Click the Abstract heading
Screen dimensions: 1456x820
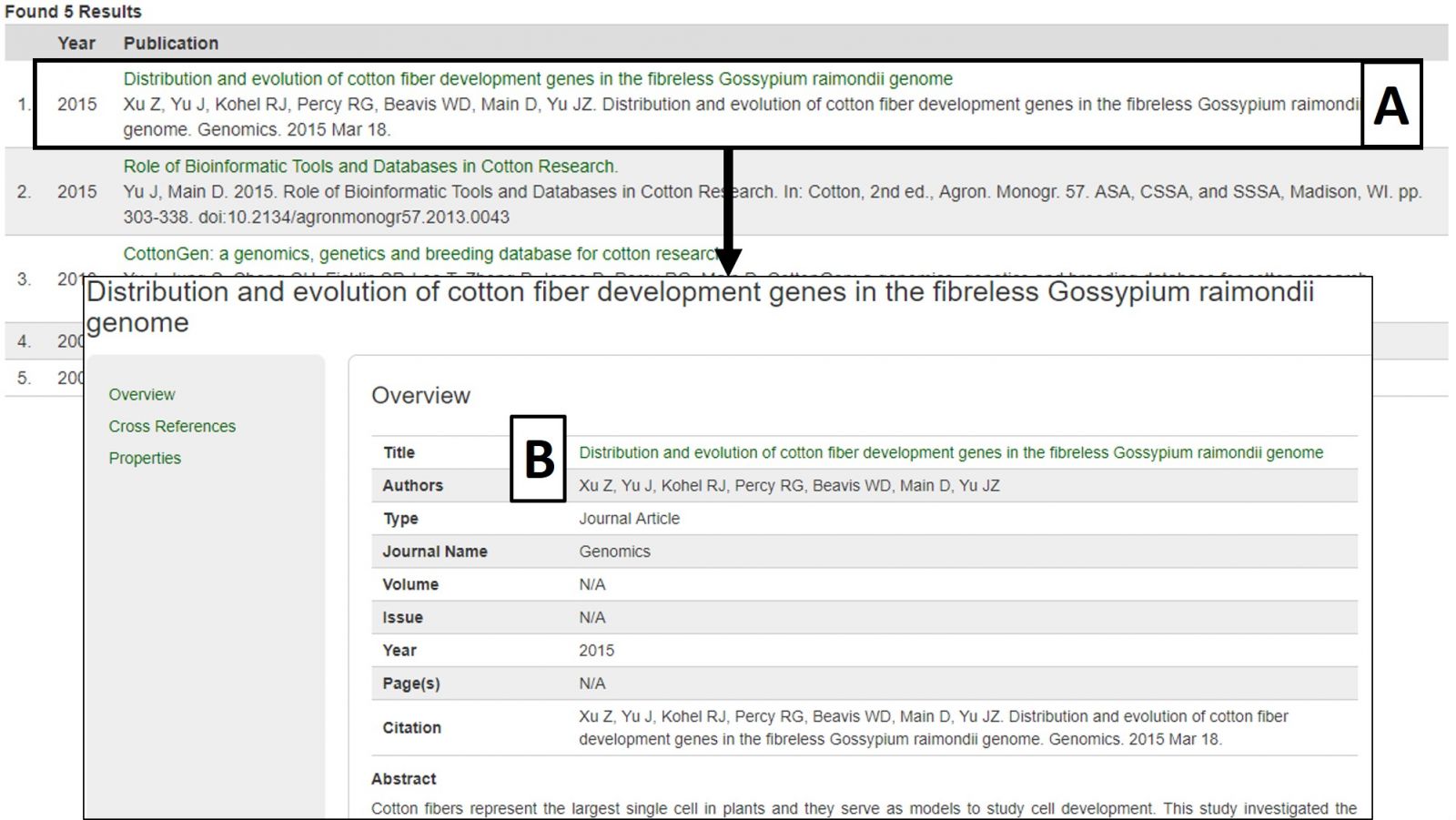click(403, 779)
